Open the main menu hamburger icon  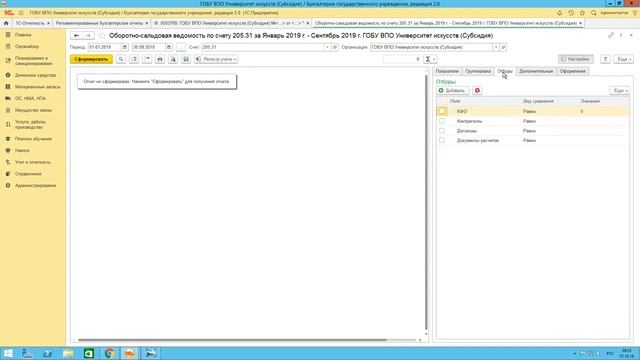21,13
